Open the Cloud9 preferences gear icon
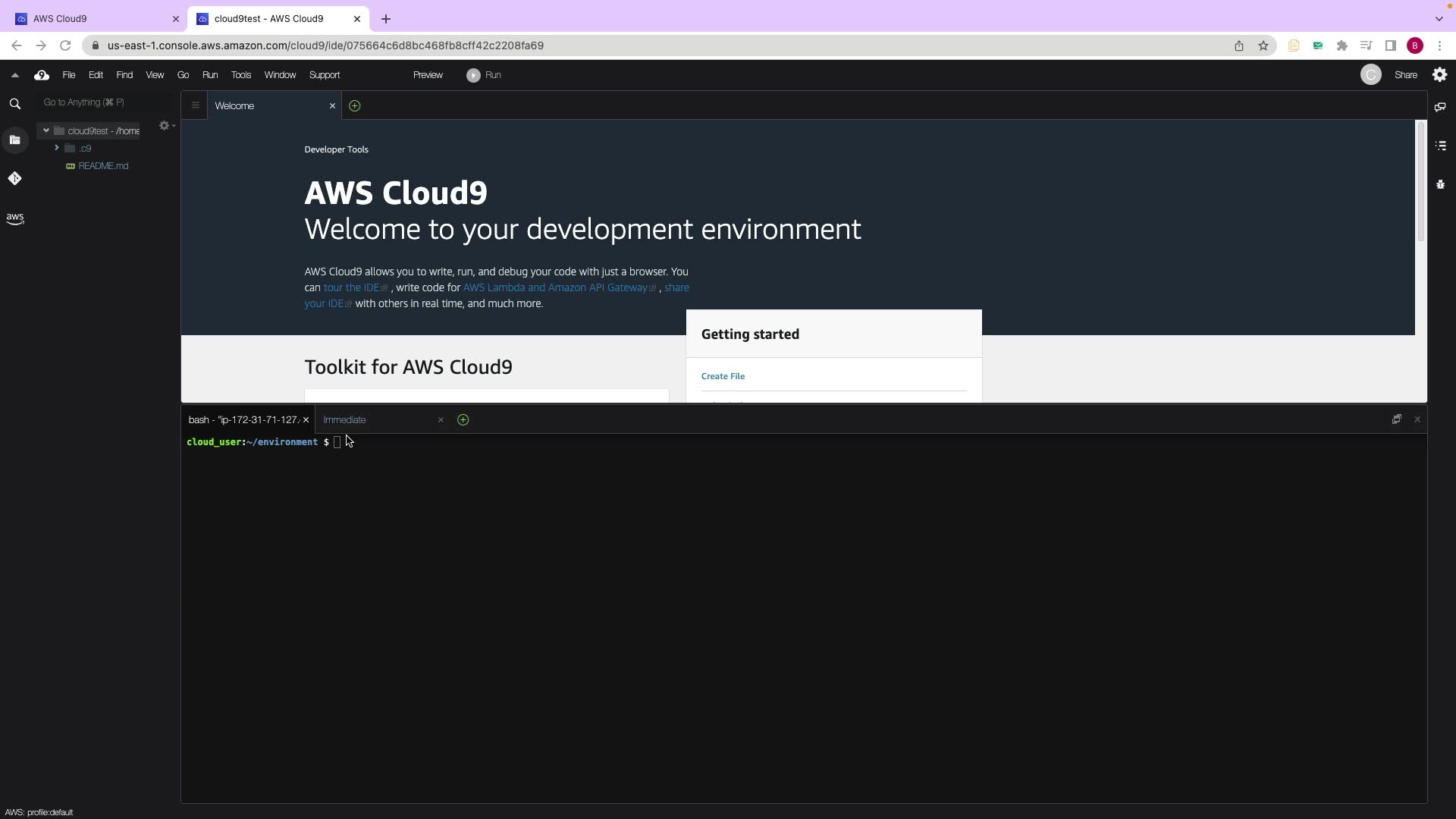This screenshot has height=819, width=1456. point(1439,74)
